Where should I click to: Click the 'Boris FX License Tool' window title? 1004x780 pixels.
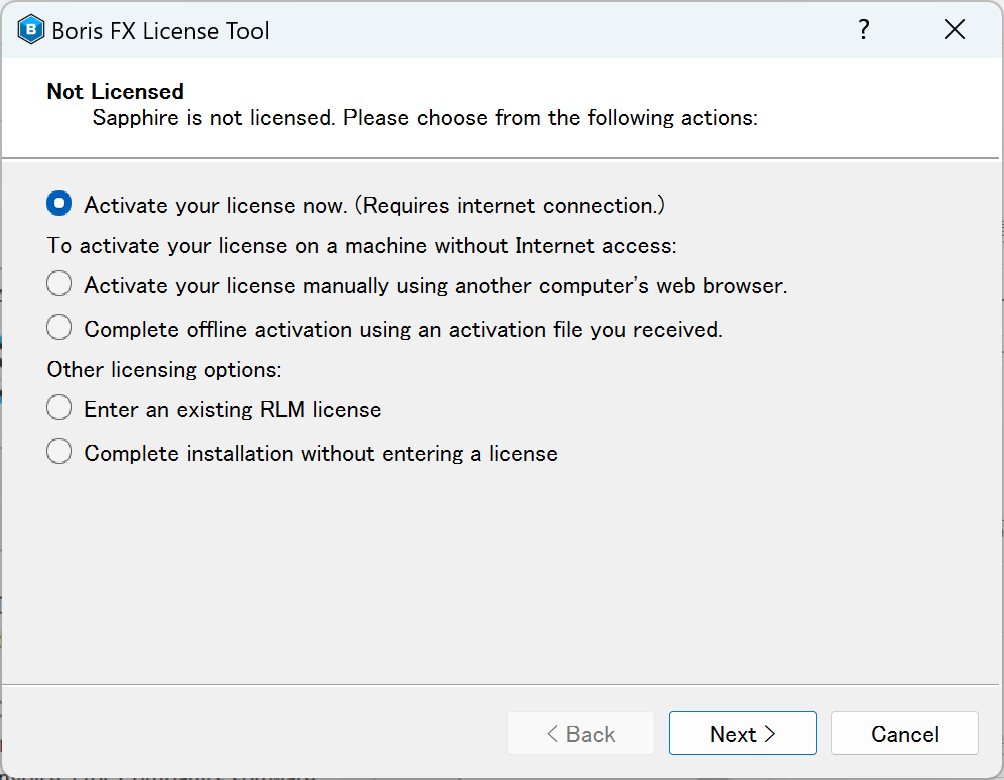tap(160, 31)
